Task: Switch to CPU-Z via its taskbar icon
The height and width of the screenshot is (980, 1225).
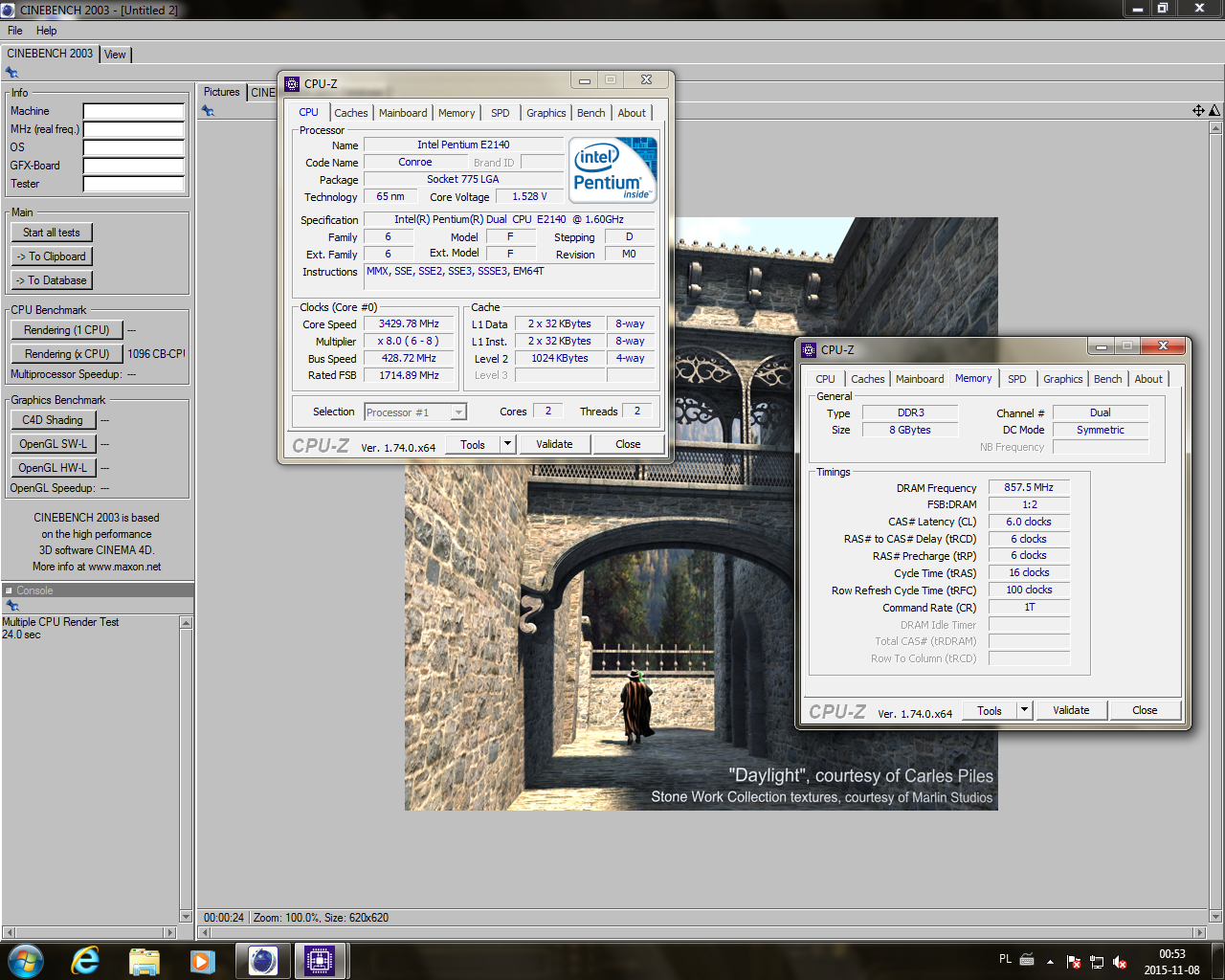Action: tap(320, 960)
